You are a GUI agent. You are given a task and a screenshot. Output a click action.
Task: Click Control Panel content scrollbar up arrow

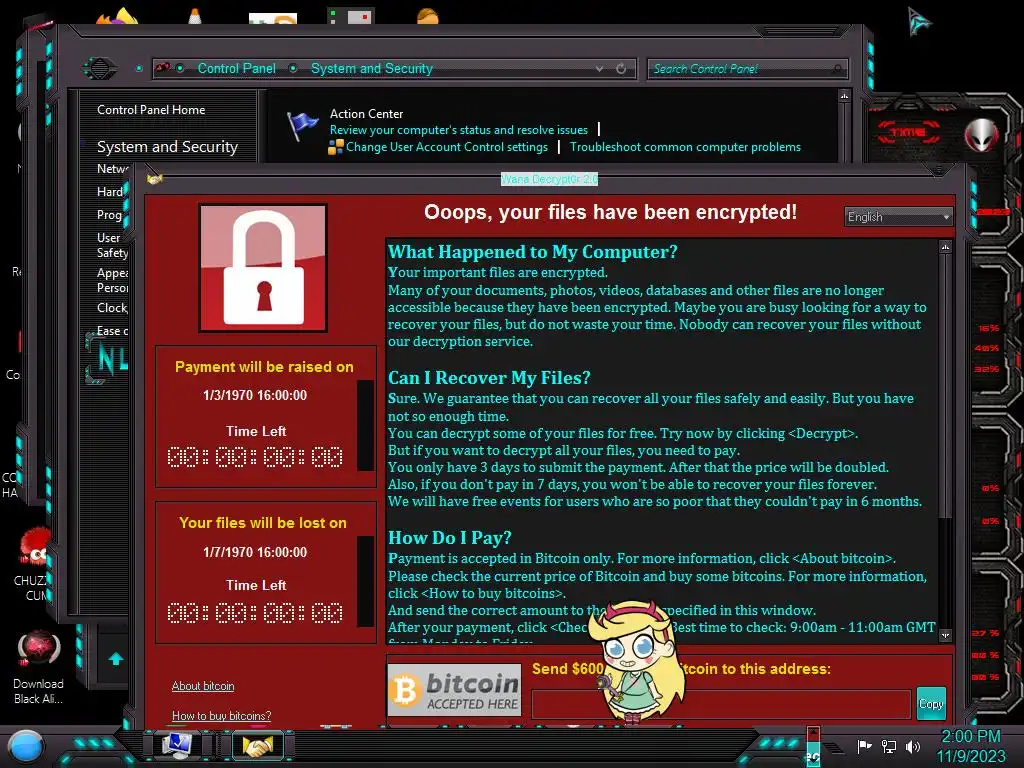tap(844, 96)
